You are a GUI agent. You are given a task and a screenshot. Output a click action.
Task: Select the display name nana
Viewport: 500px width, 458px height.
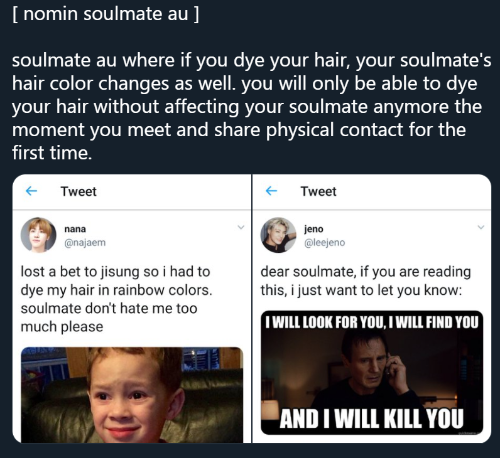point(75,229)
